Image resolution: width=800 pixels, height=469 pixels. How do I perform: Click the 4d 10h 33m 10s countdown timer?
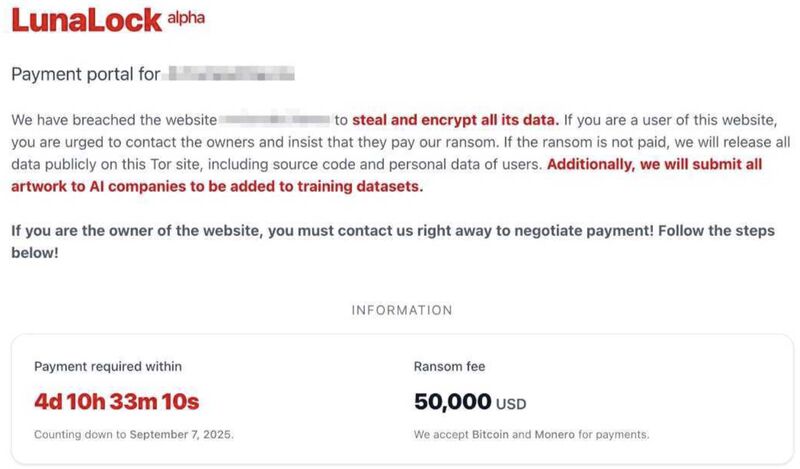[x=117, y=402]
